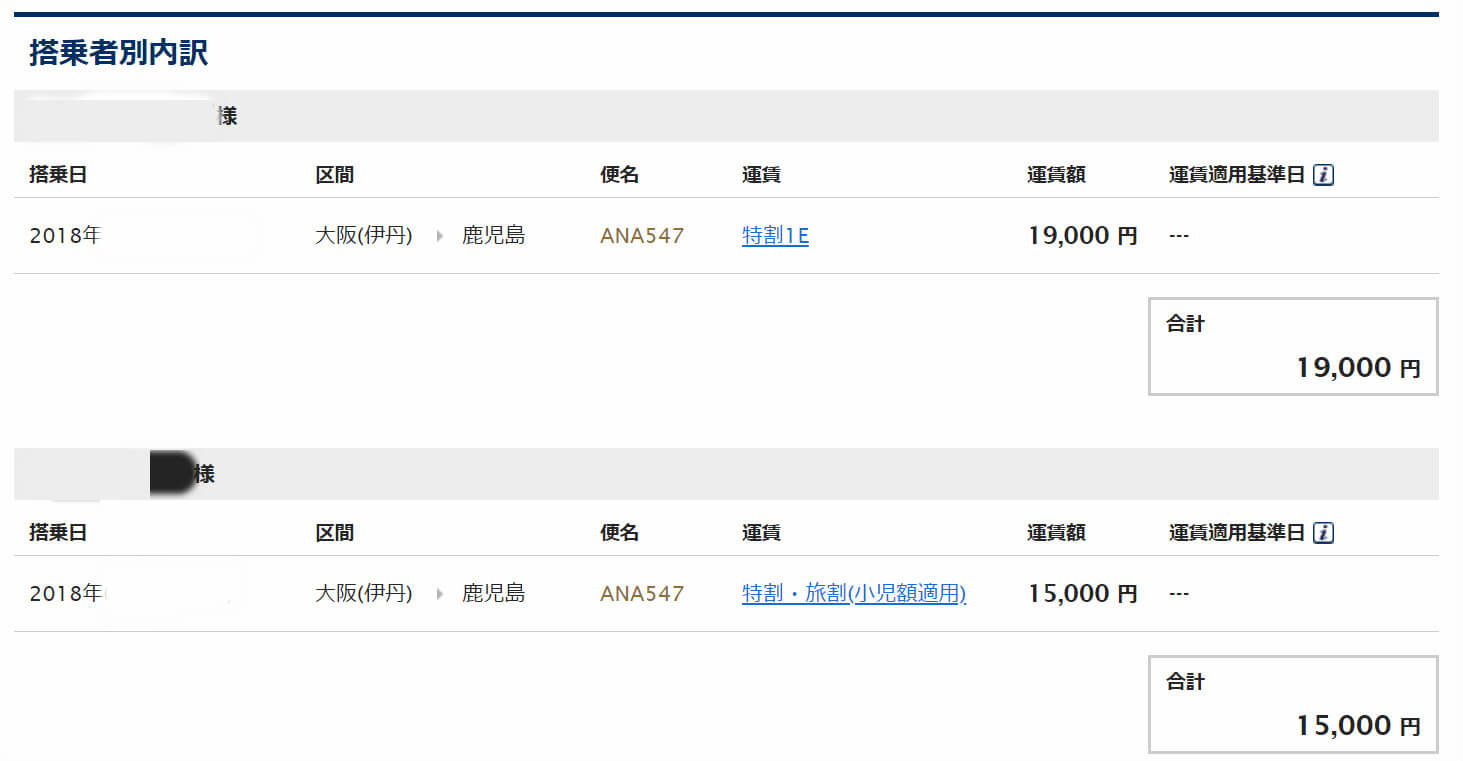The image size is (1463, 761).
Task: Click flight ANA547 in the 19,000 円 row
Action: click(642, 236)
